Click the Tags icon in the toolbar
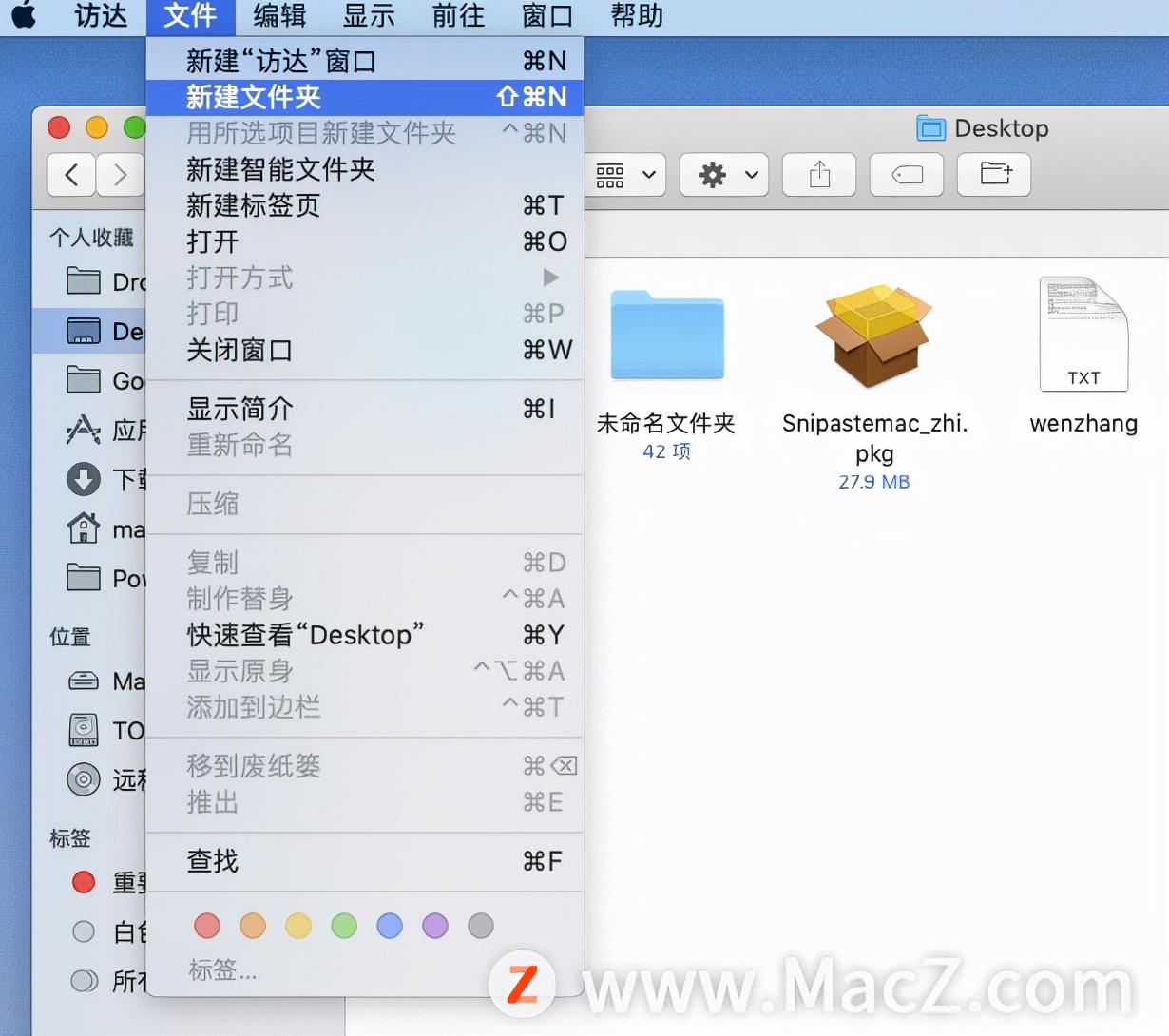1169x1036 pixels. 906,175
